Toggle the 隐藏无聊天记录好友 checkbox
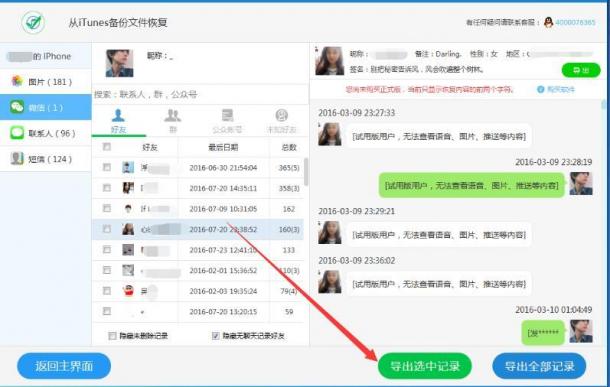The height and width of the screenshot is (387, 610). (x=216, y=336)
